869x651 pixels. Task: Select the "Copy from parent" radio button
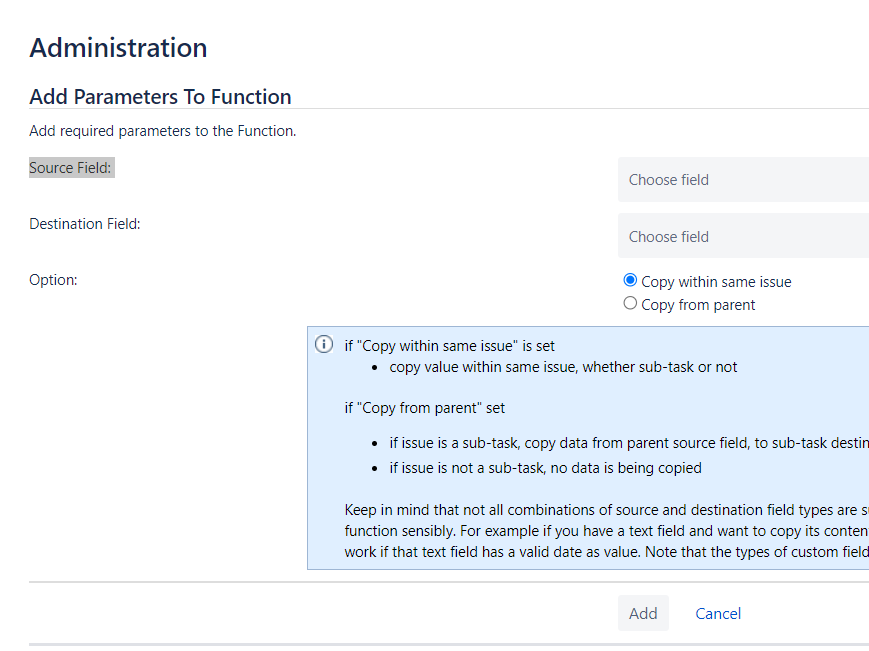(630, 303)
